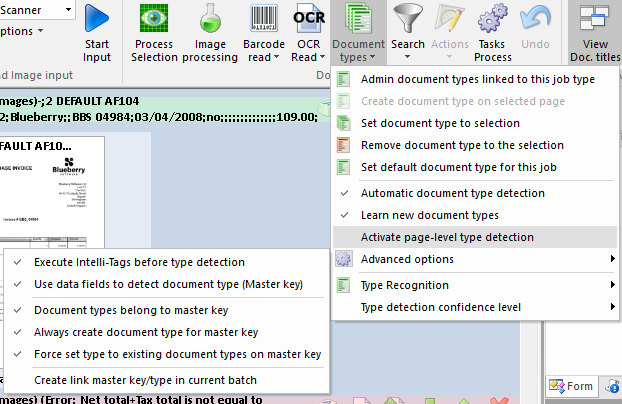This screenshot has width=622, height=404.
Task: Toggle Execute Intelli-Tags before type detection
Action: (139, 262)
